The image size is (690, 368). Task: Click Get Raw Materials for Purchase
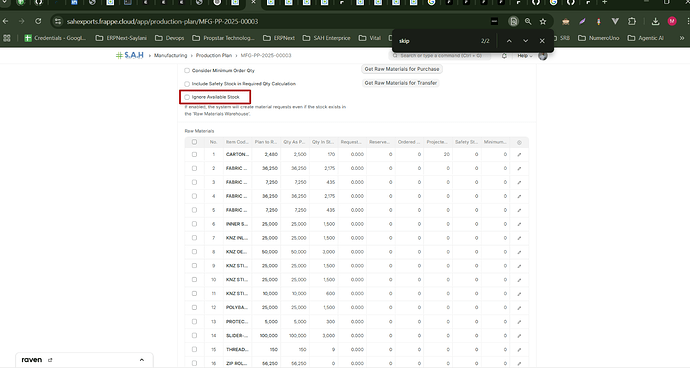pos(402,69)
